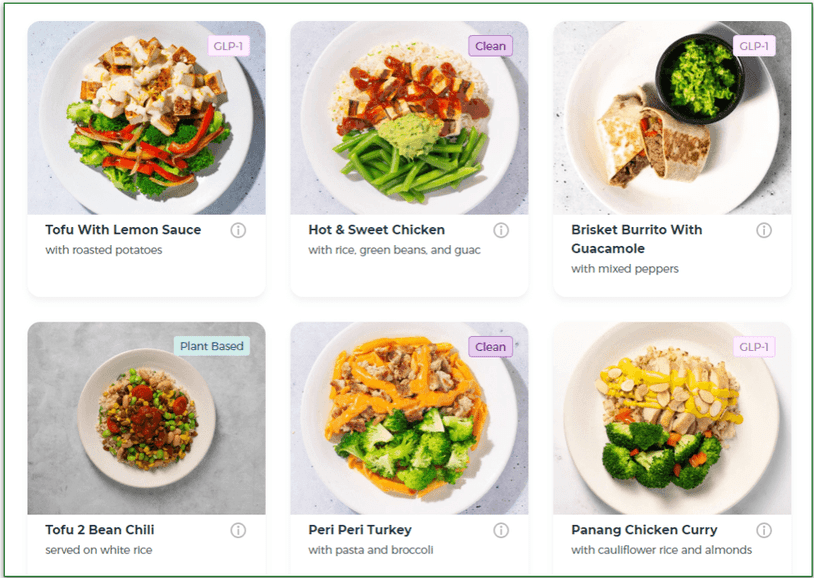View details icon for Tofu 2 Bean Chili
The width and height of the screenshot is (814, 578).
pos(237,530)
